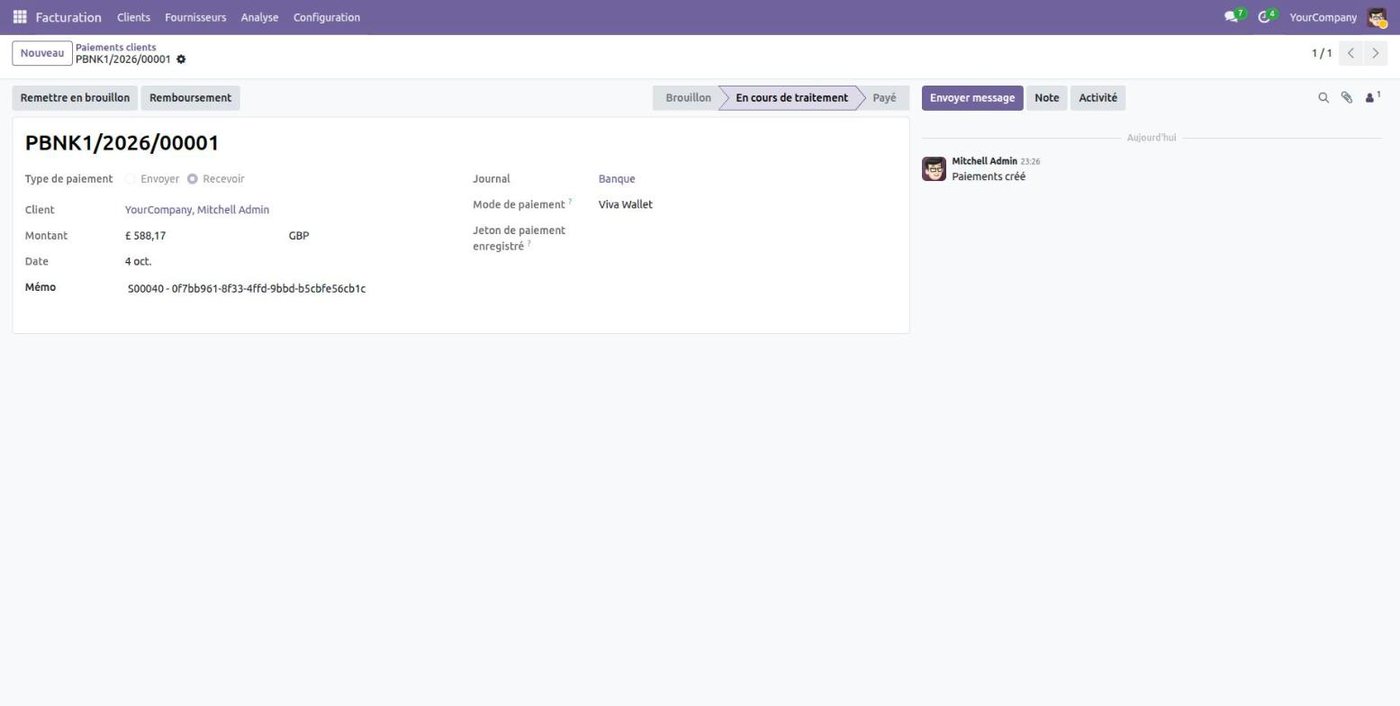Screen dimensions: 1400x706
Task: Click the date value 4 oct.
Action: 138,261
